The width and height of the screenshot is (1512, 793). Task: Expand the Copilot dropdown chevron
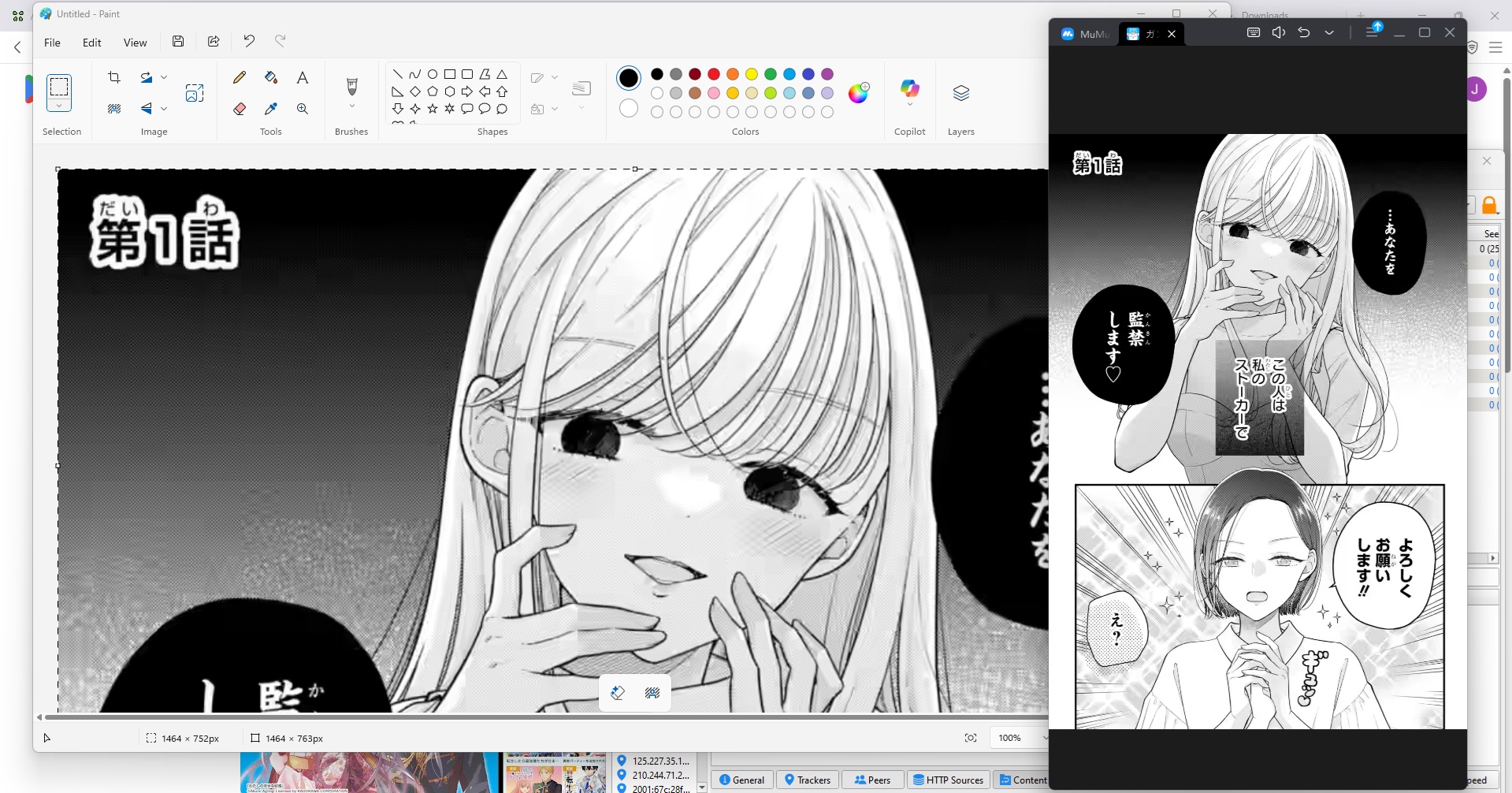tap(910, 105)
